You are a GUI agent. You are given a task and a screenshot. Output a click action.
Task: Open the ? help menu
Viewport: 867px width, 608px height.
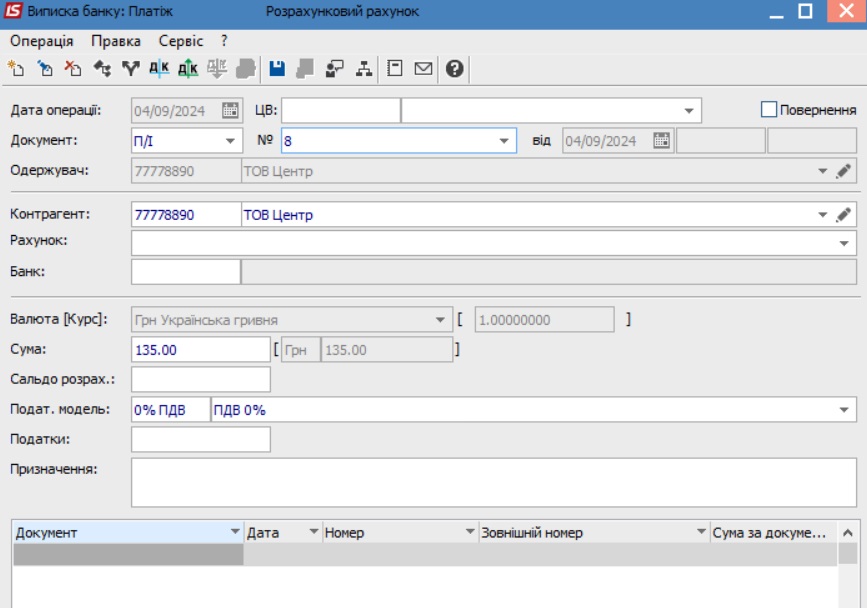click(x=223, y=41)
